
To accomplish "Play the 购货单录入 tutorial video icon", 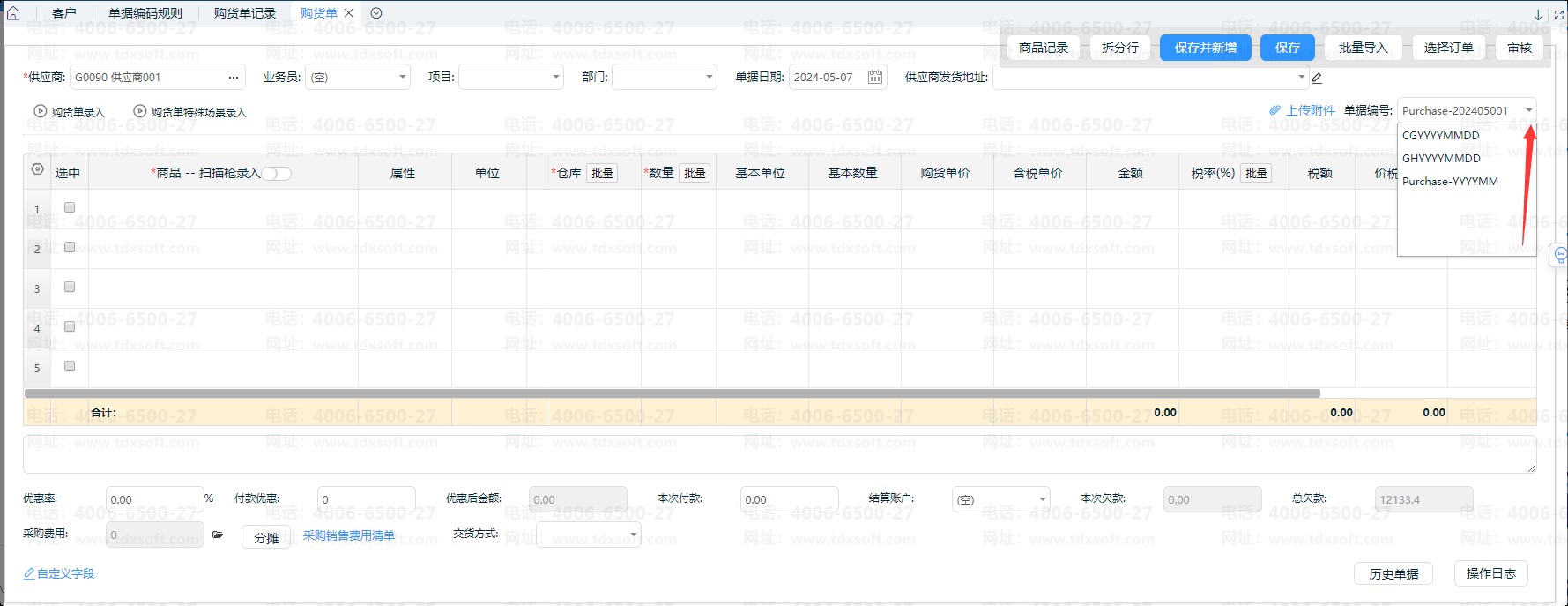I will pyautogui.click(x=40, y=112).
